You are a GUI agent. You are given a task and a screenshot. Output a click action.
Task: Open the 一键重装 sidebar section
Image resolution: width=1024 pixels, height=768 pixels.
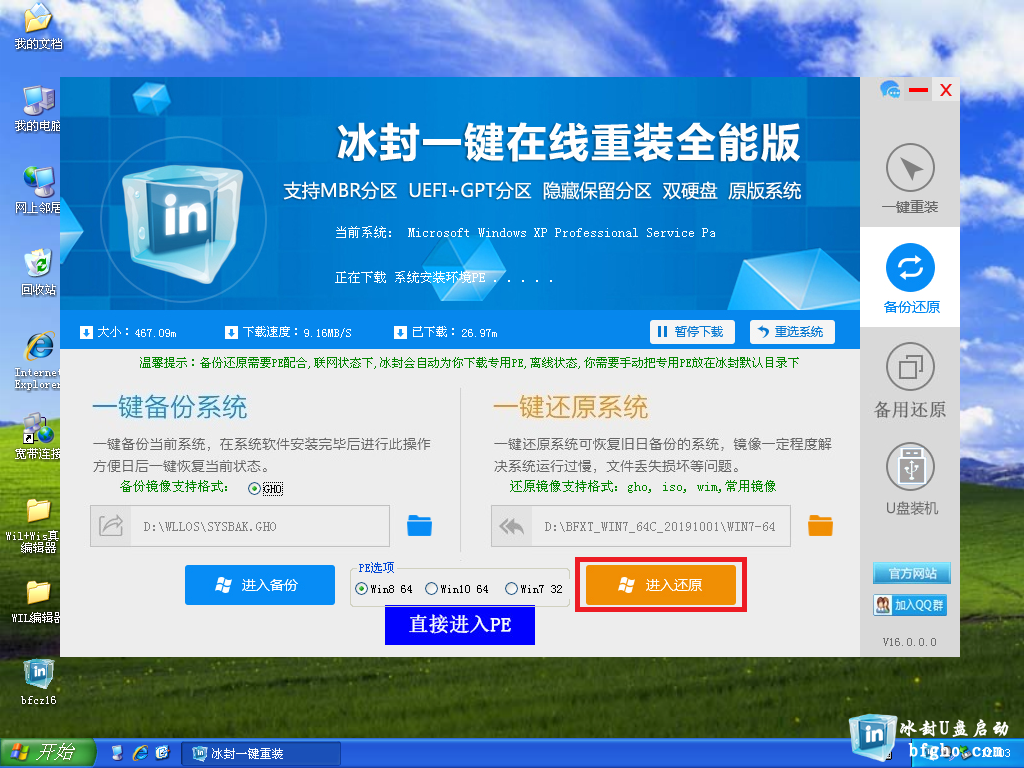910,179
